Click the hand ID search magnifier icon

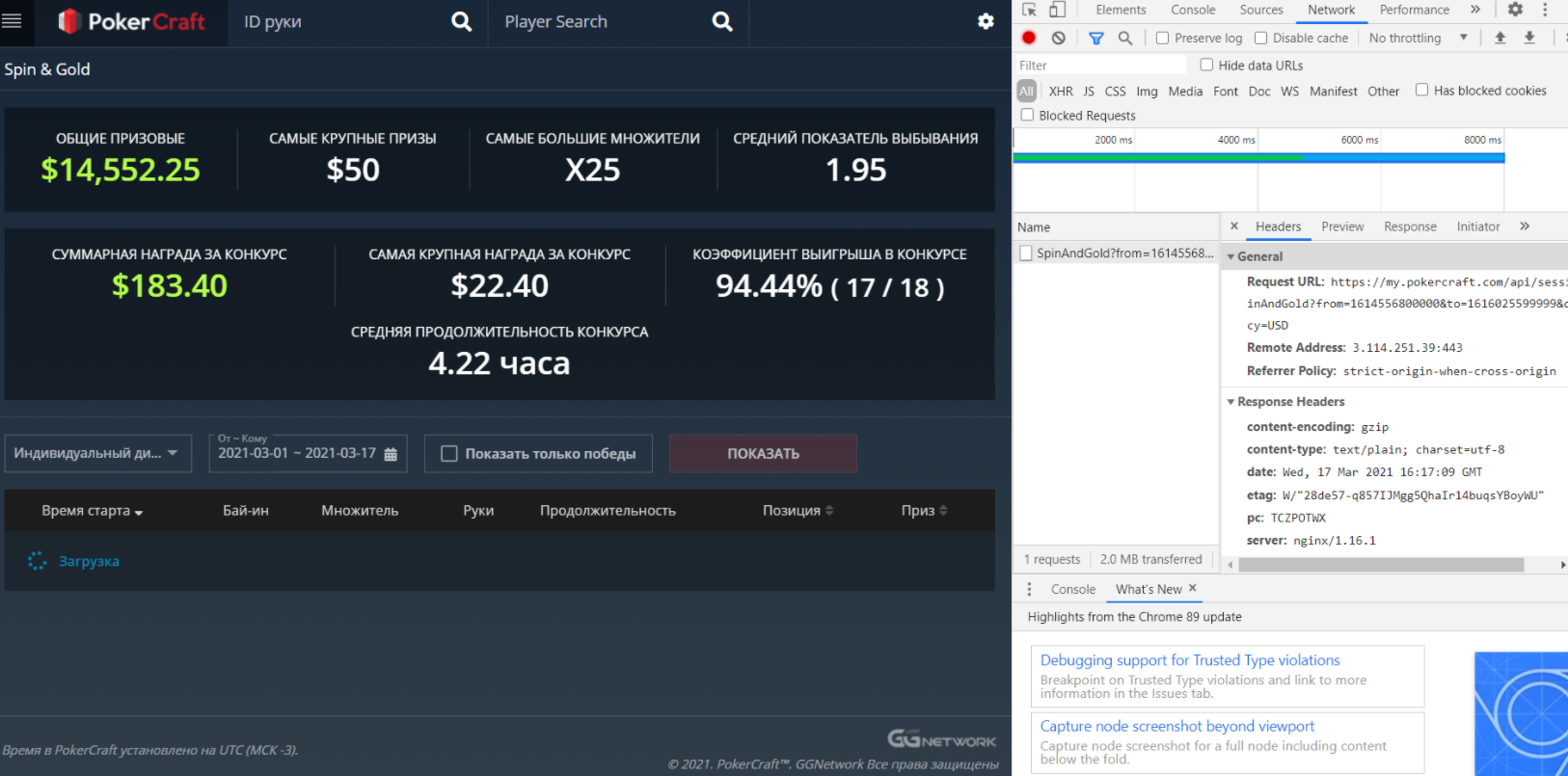coord(462,21)
